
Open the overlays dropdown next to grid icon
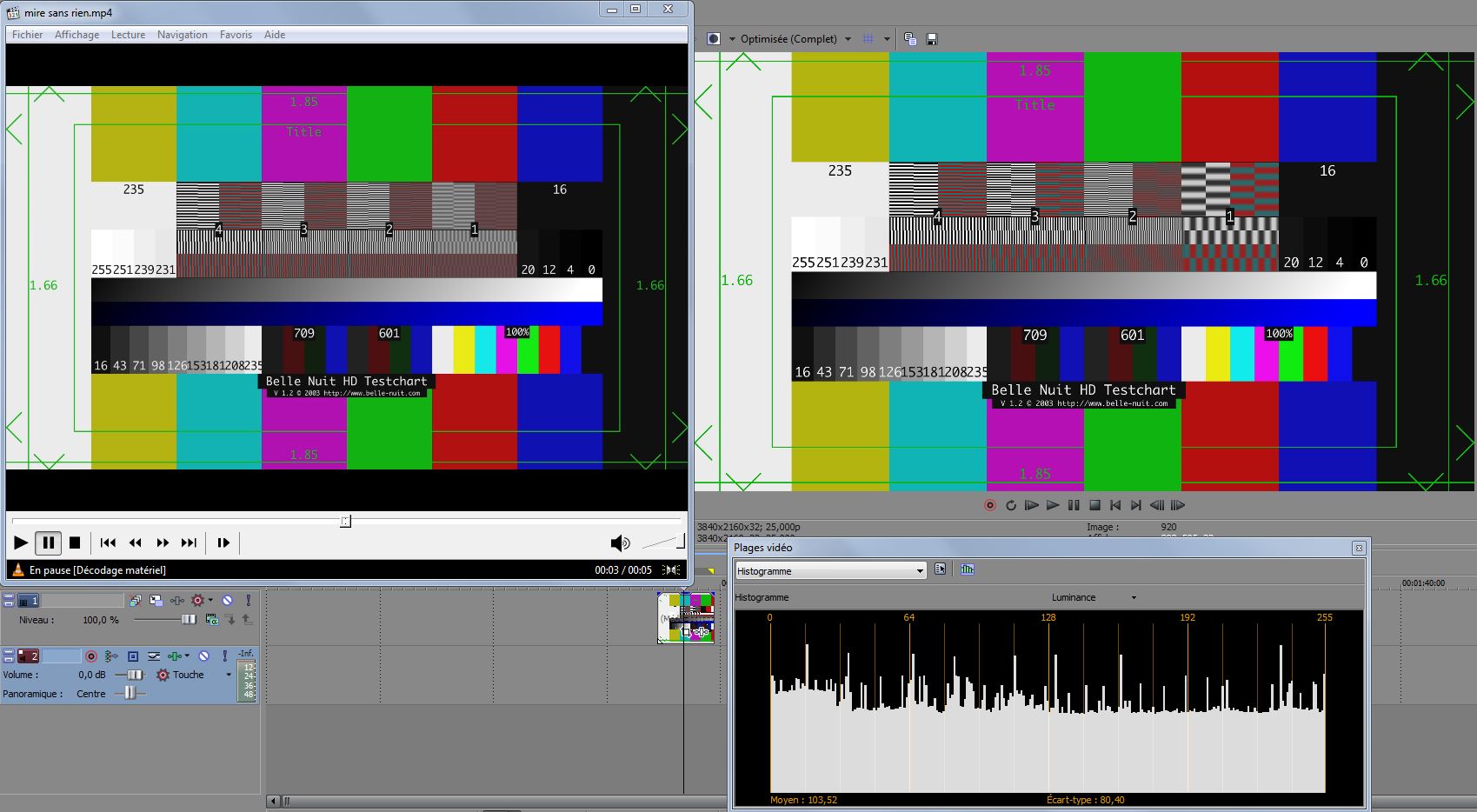(887, 39)
